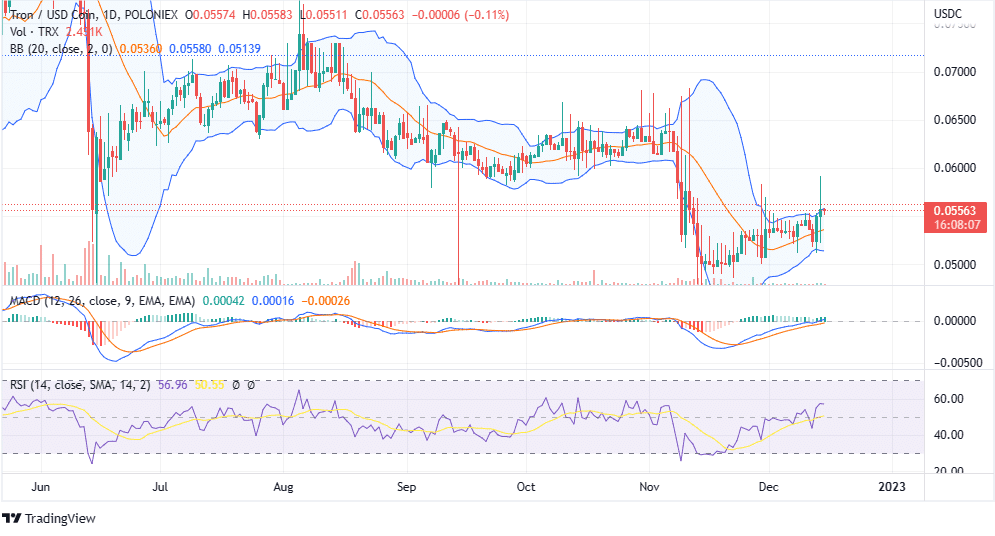The image size is (995, 536).
Task: Click the Nov label on time axis
Action: click(x=649, y=487)
